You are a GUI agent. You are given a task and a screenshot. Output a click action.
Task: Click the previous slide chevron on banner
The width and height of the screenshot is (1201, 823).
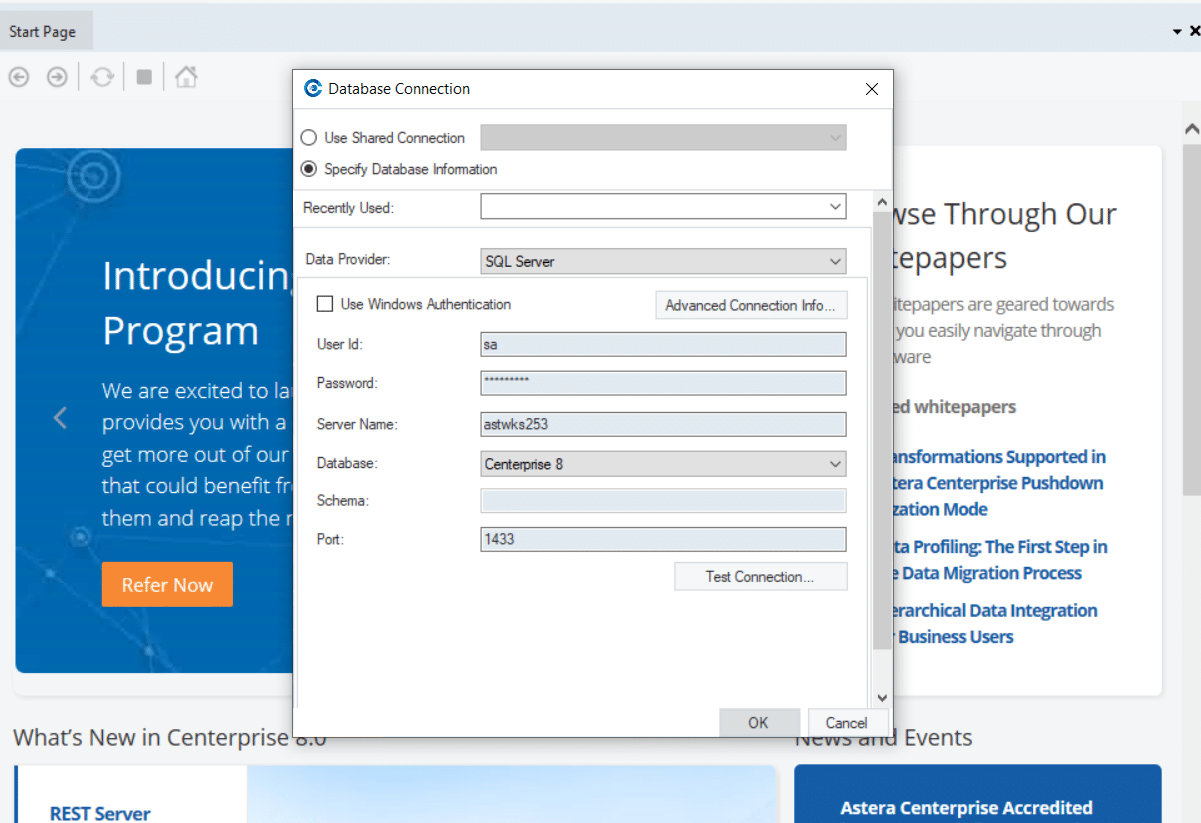(61, 418)
